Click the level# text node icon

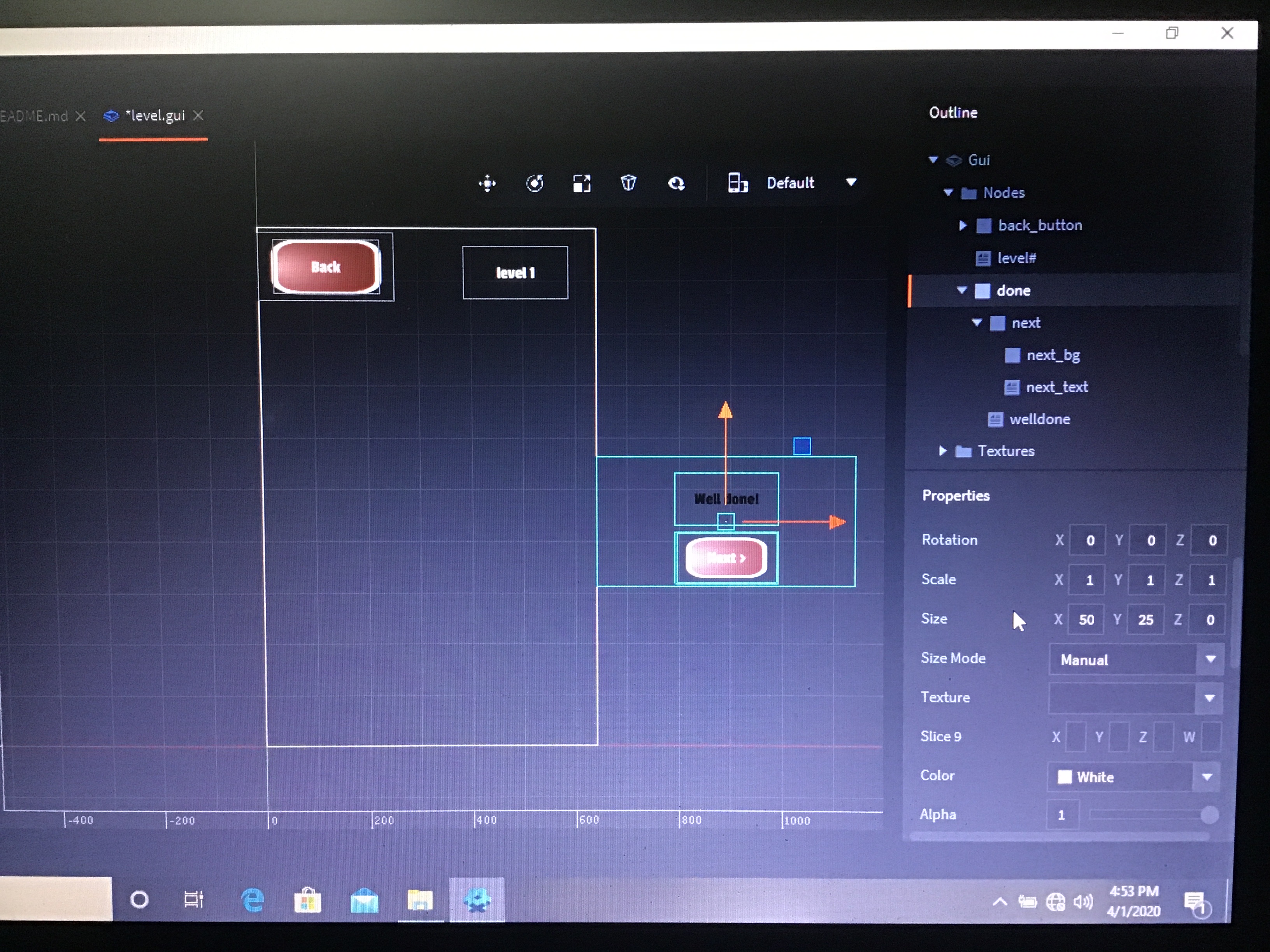point(983,258)
